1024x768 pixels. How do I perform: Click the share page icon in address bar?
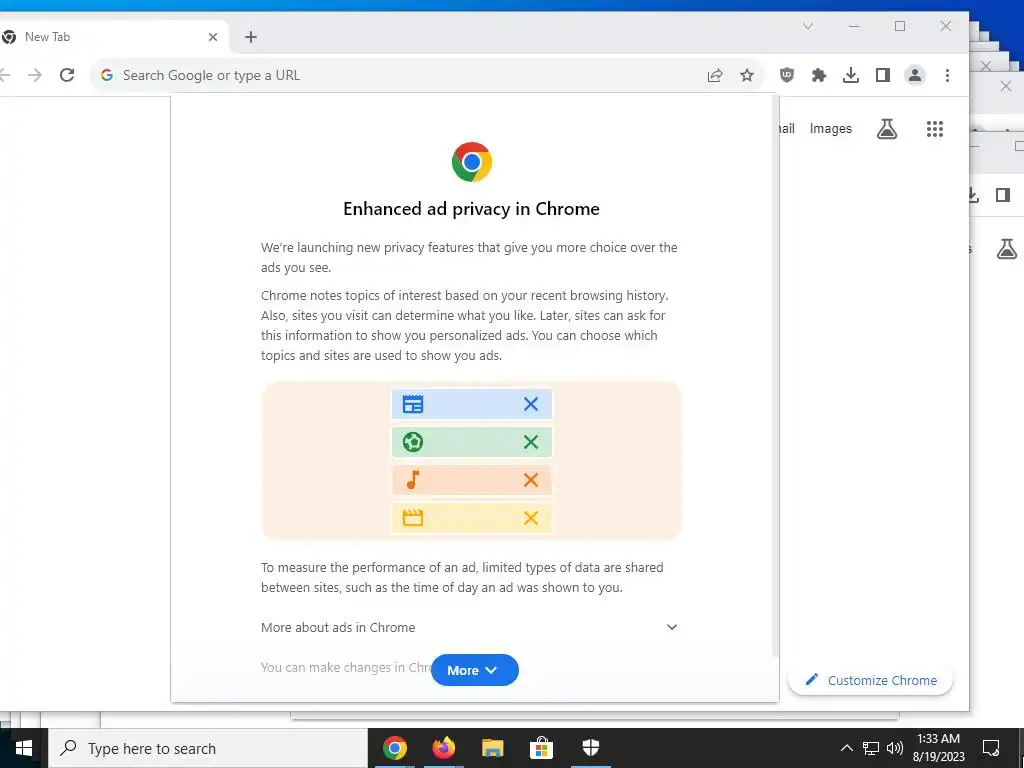(714, 75)
